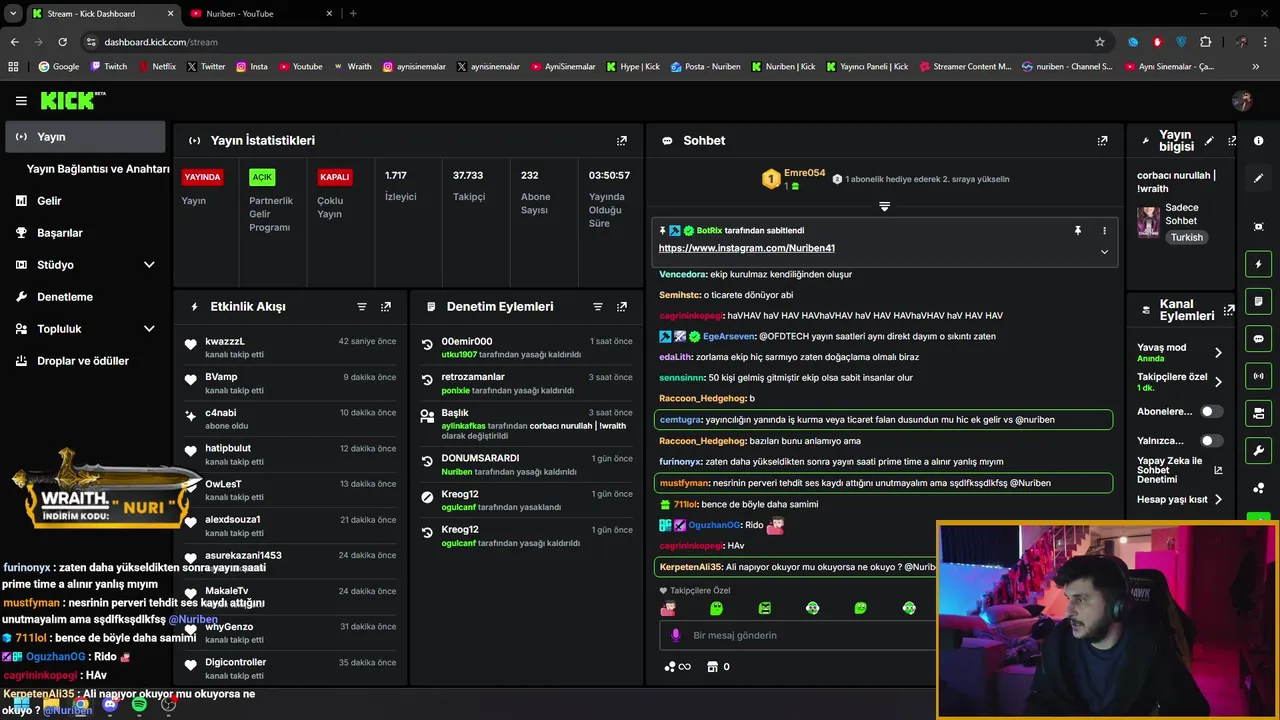Click the address bar URL
The height and width of the screenshot is (720, 1280).
[161, 42]
